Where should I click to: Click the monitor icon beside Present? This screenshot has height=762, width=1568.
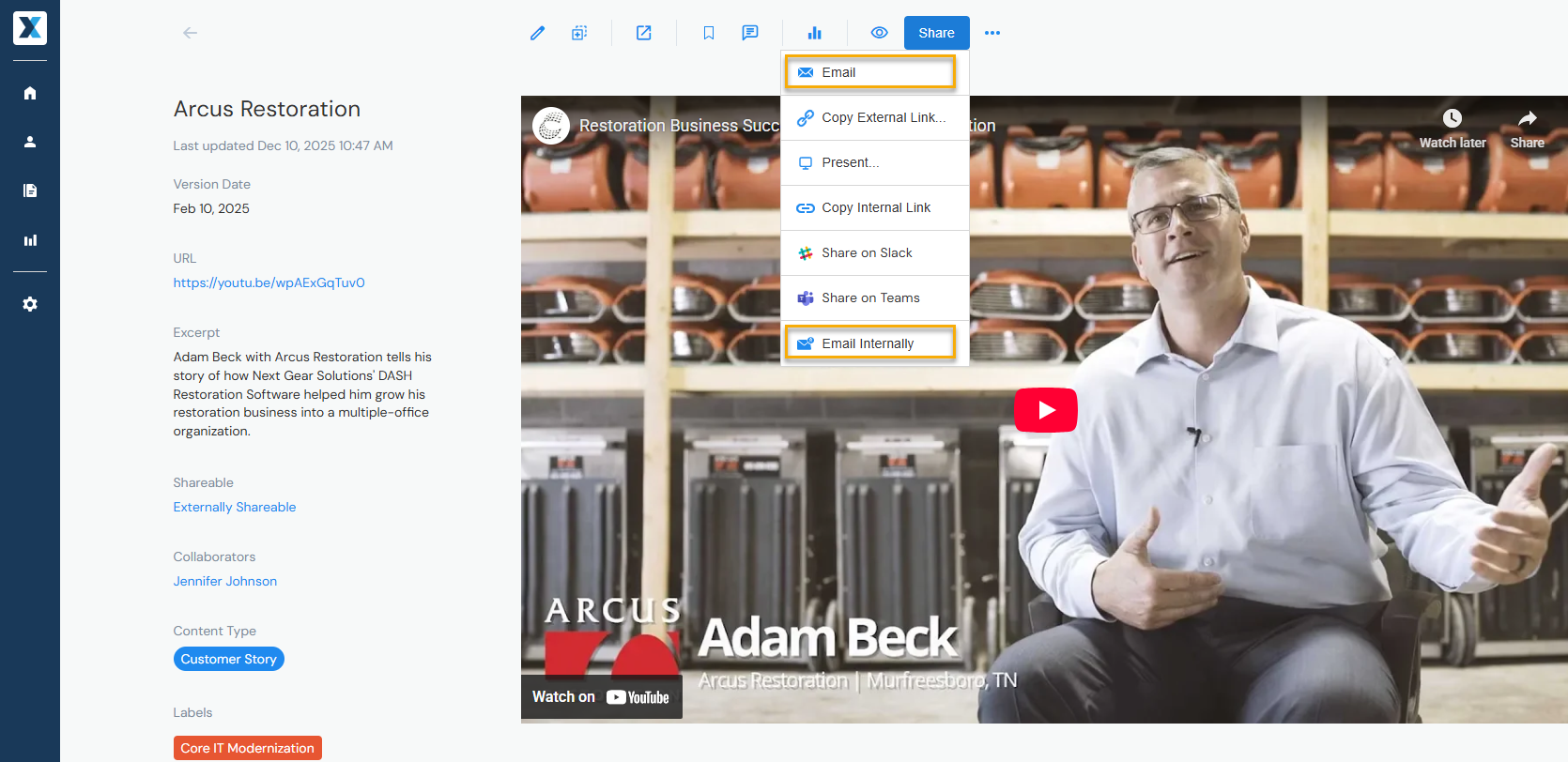coord(806,163)
